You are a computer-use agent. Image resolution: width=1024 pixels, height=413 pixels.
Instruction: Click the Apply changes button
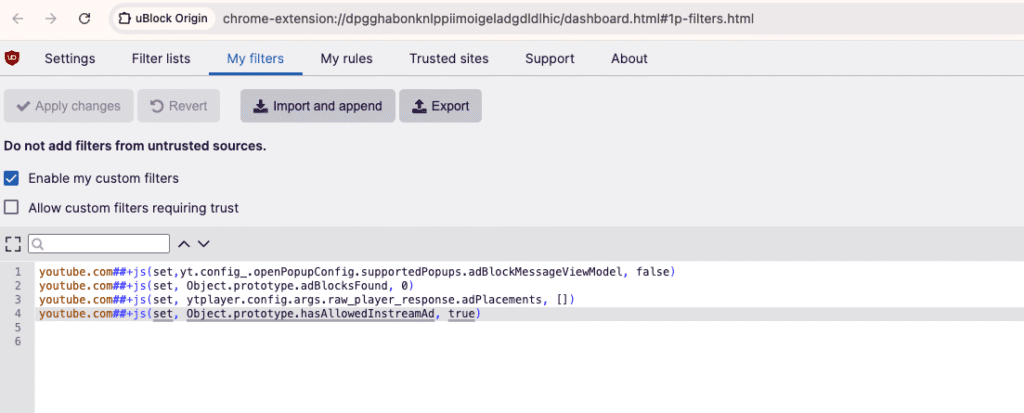[69, 106]
